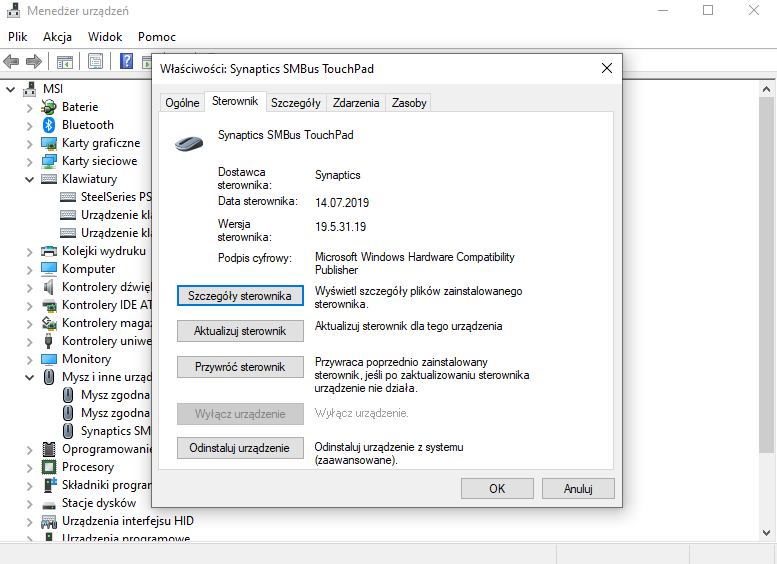Viewport: 777px width, 564px height.
Task: Select the SteelSeries PS keyboard device icon
Action: click(68, 197)
